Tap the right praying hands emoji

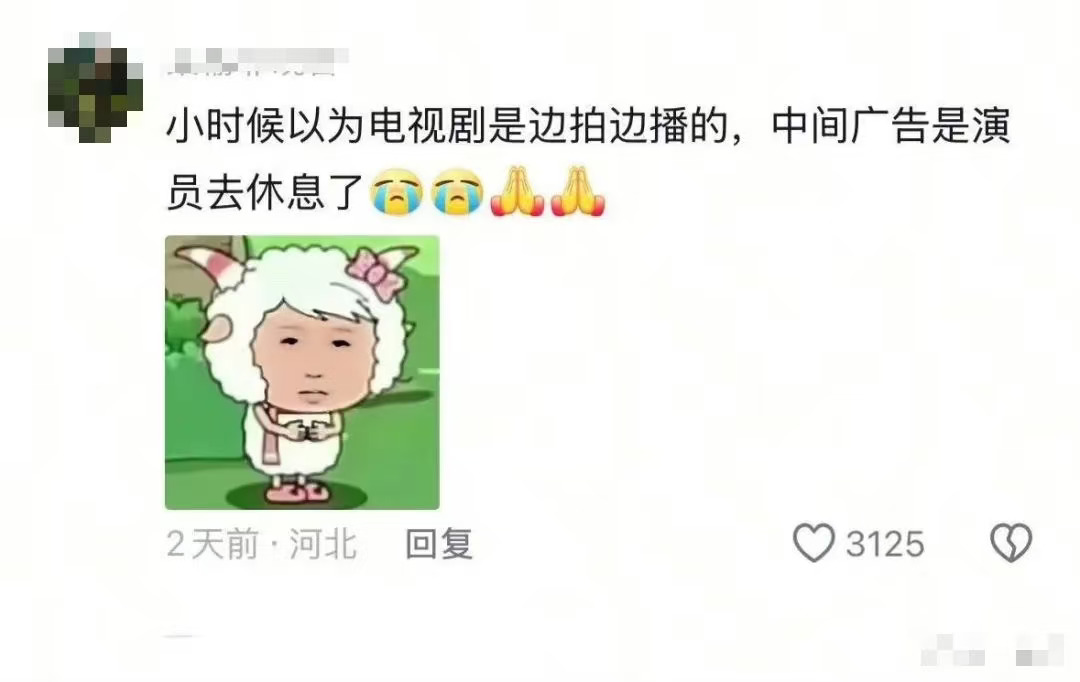point(578,192)
